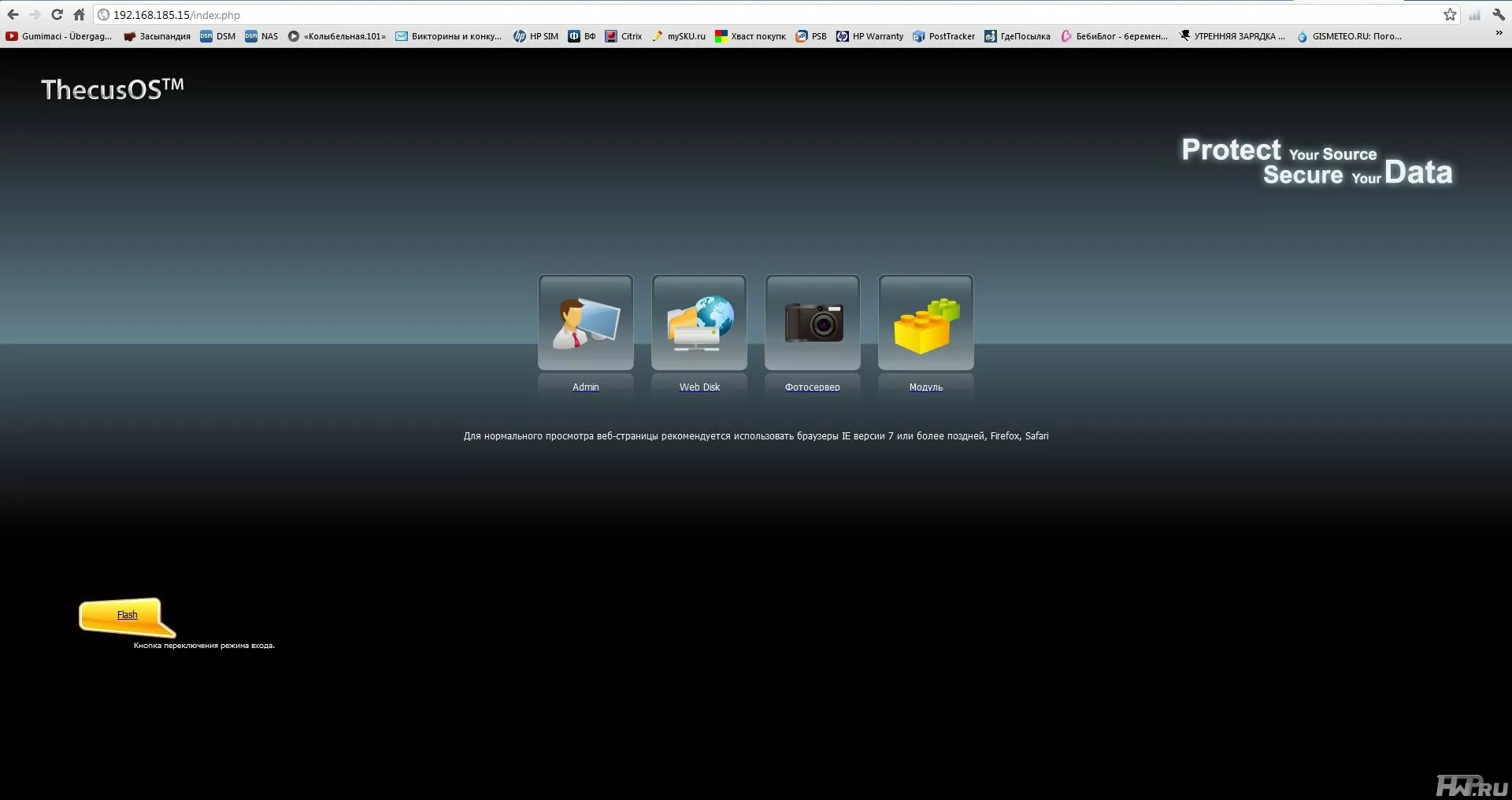This screenshot has width=1512, height=800.
Task: Open the Модуль lego bricks icon
Action: click(926, 322)
